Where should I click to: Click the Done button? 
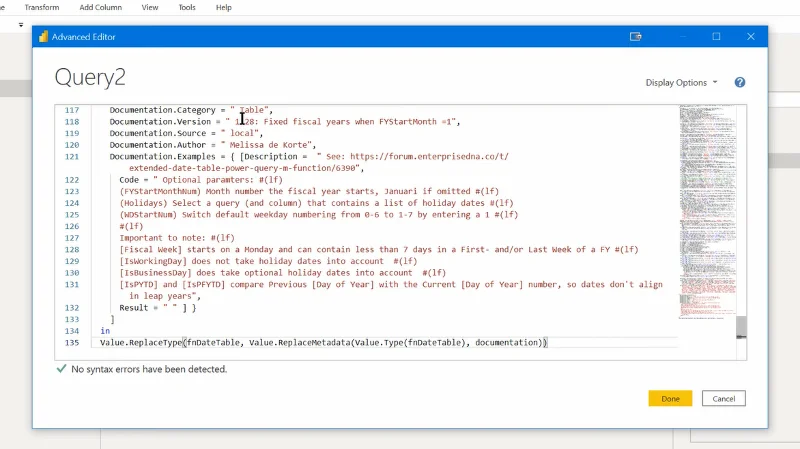pos(670,398)
